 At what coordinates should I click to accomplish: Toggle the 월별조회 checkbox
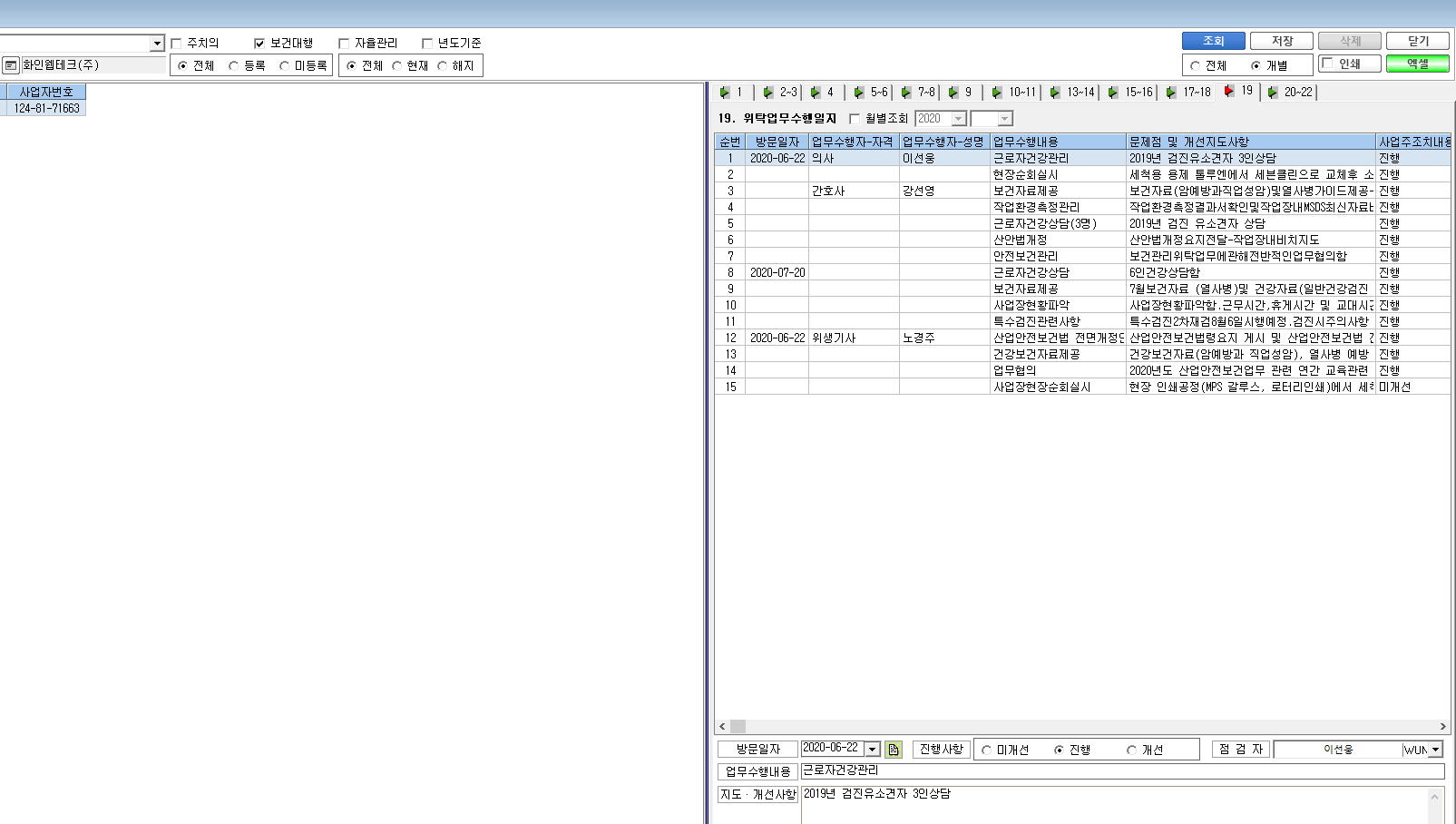pos(855,119)
